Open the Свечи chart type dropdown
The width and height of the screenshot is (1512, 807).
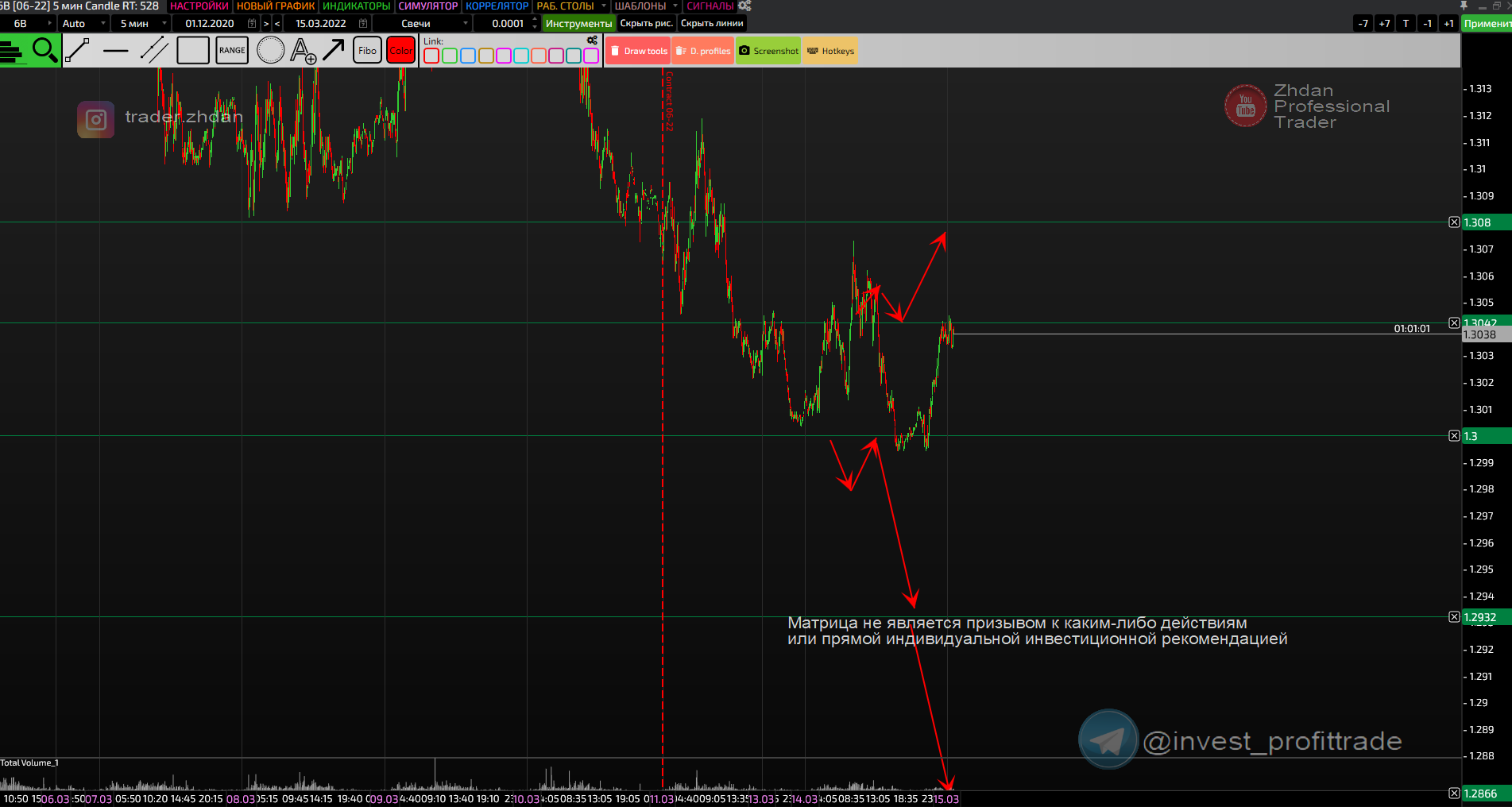click(x=423, y=24)
